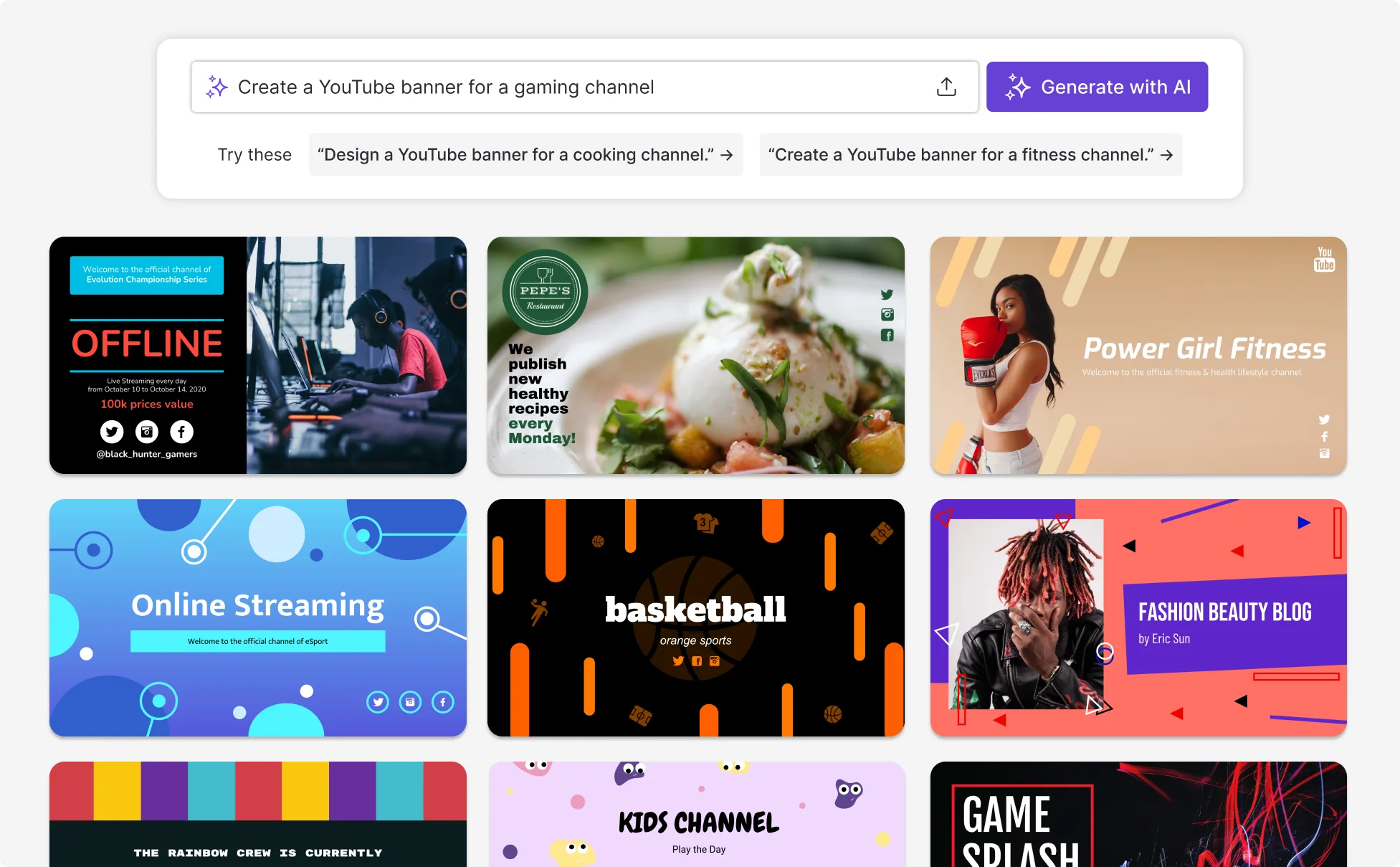Open Kids Channel banner template

tap(696, 814)
